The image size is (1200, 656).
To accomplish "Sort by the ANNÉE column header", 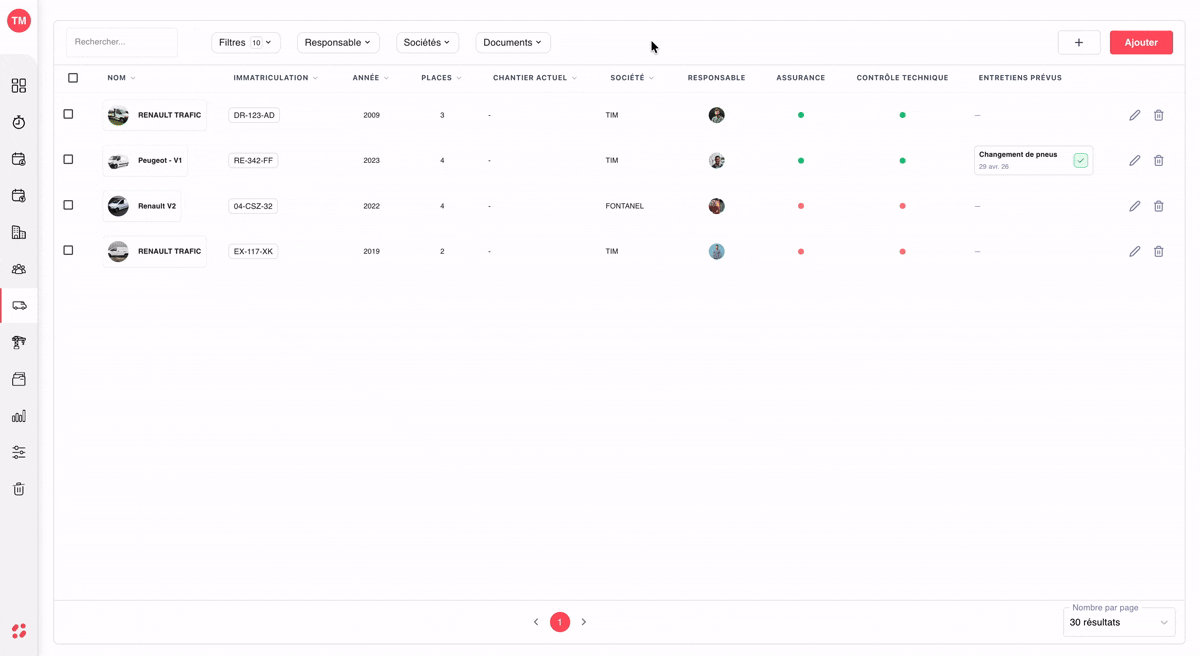I will [370, 78].
